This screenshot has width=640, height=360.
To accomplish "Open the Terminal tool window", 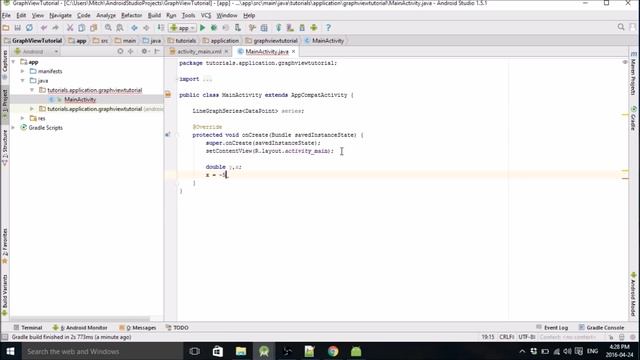I will tap(28, 328).
